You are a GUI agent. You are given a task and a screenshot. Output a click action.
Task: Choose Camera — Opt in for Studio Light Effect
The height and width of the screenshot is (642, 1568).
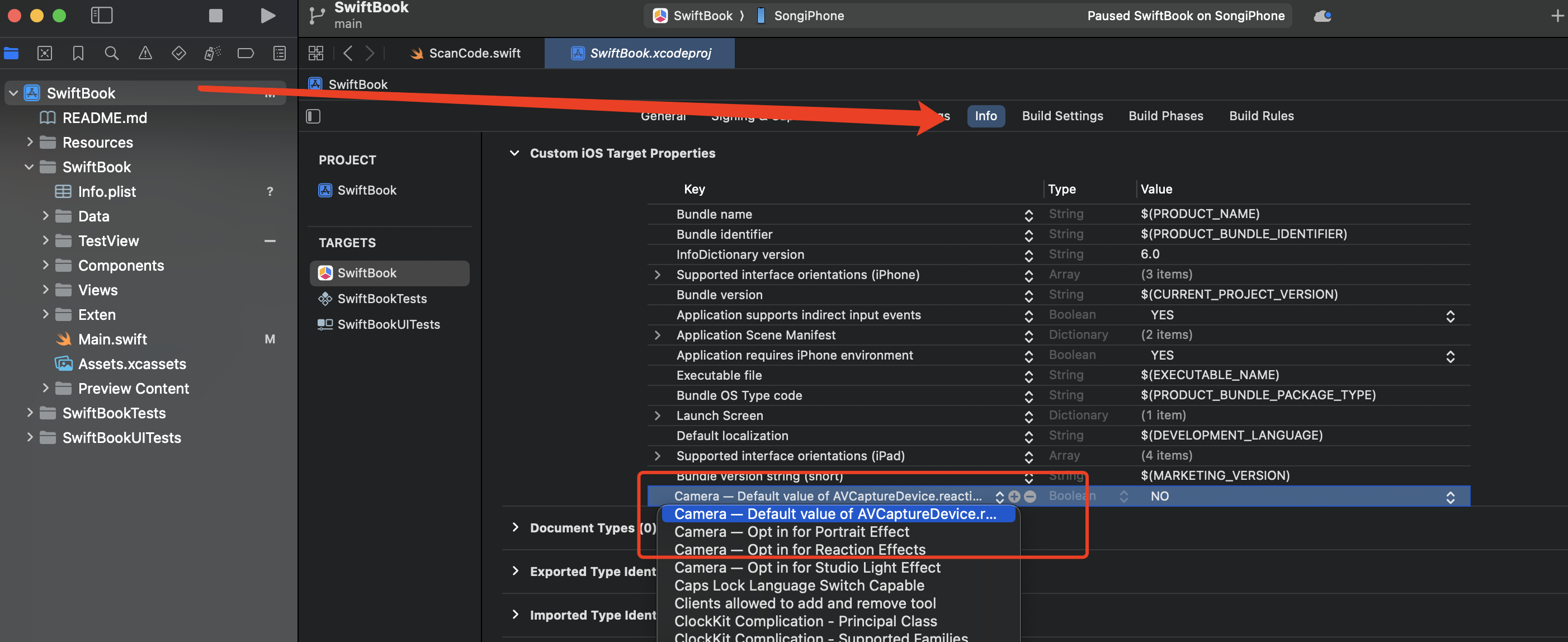tap(838, 568)
